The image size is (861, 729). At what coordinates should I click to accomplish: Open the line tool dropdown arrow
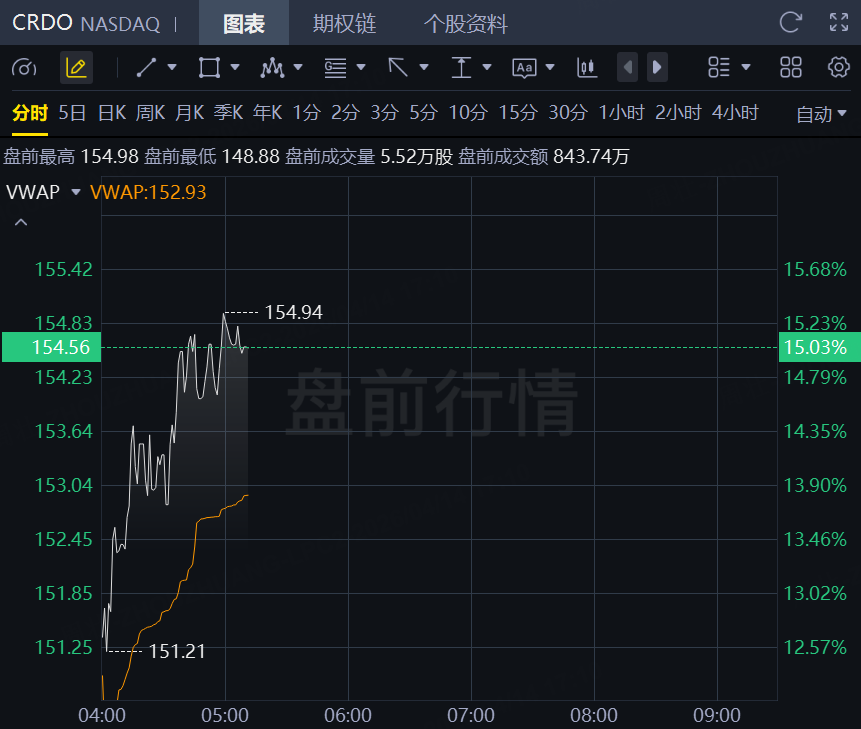172,68
